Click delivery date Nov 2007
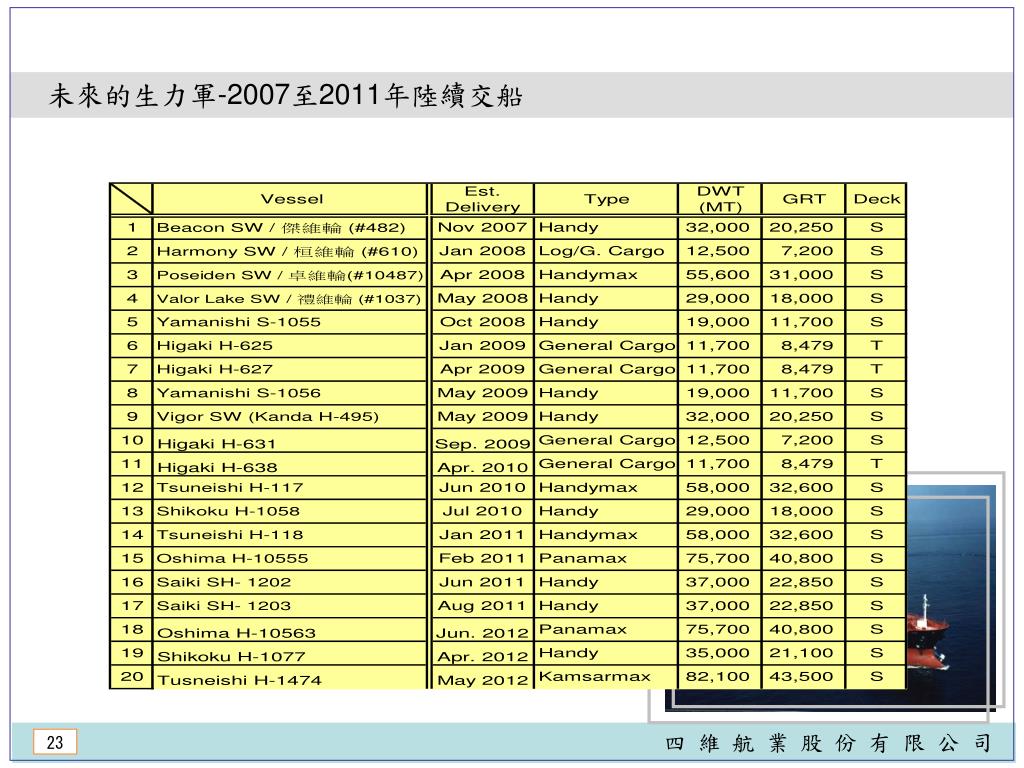 483,228
